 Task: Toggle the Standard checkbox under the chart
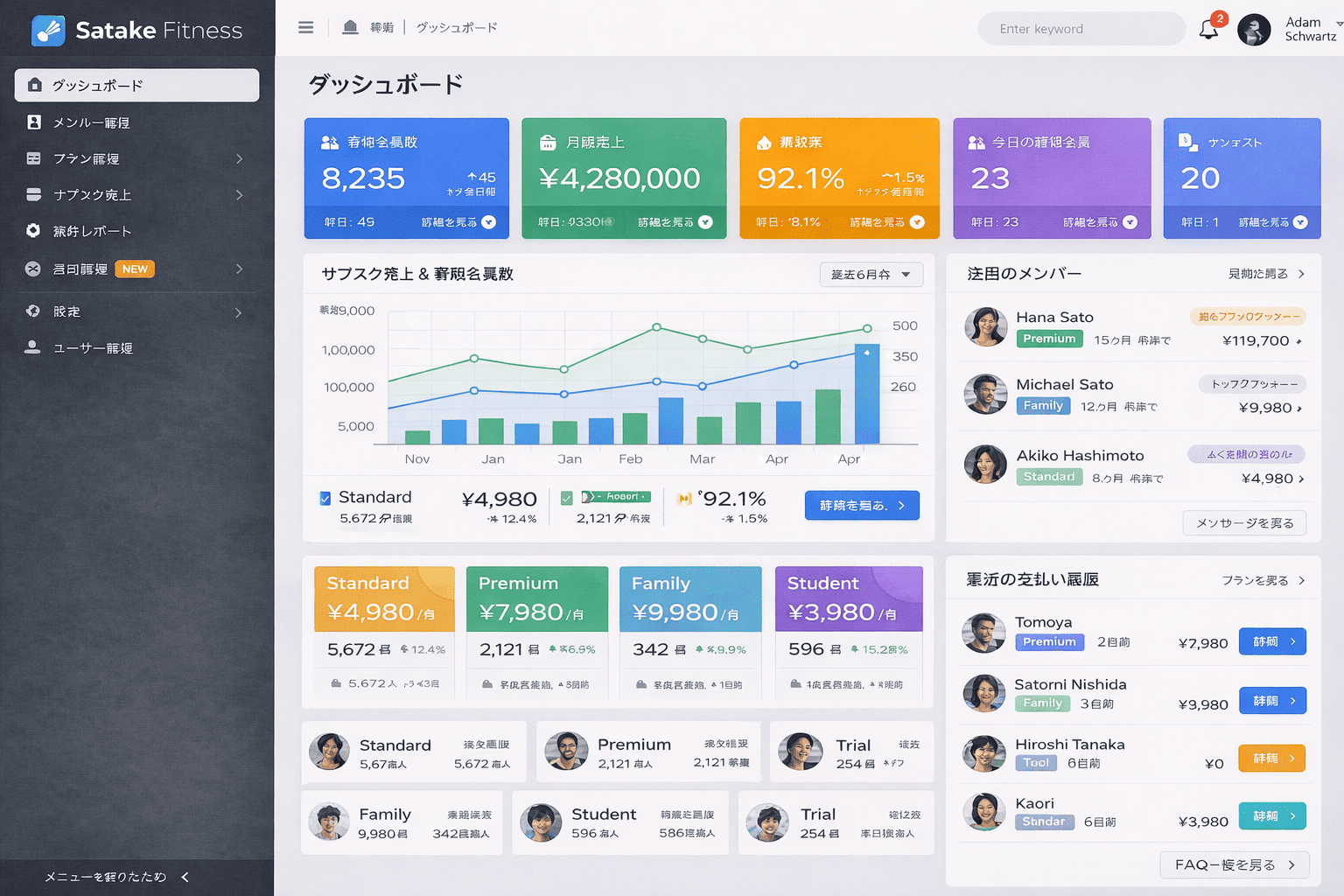coord(325,498)
